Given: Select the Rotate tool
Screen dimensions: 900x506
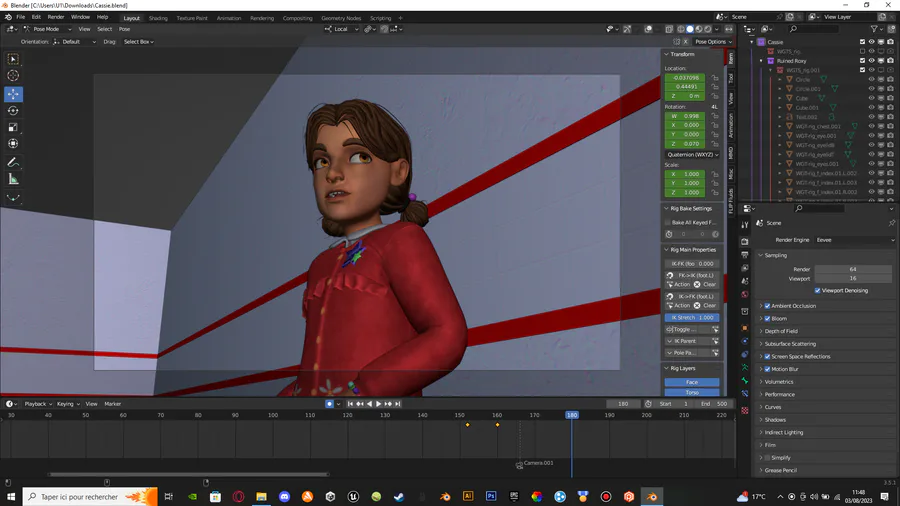Looking at the screenshot, I should pos(13,111).
